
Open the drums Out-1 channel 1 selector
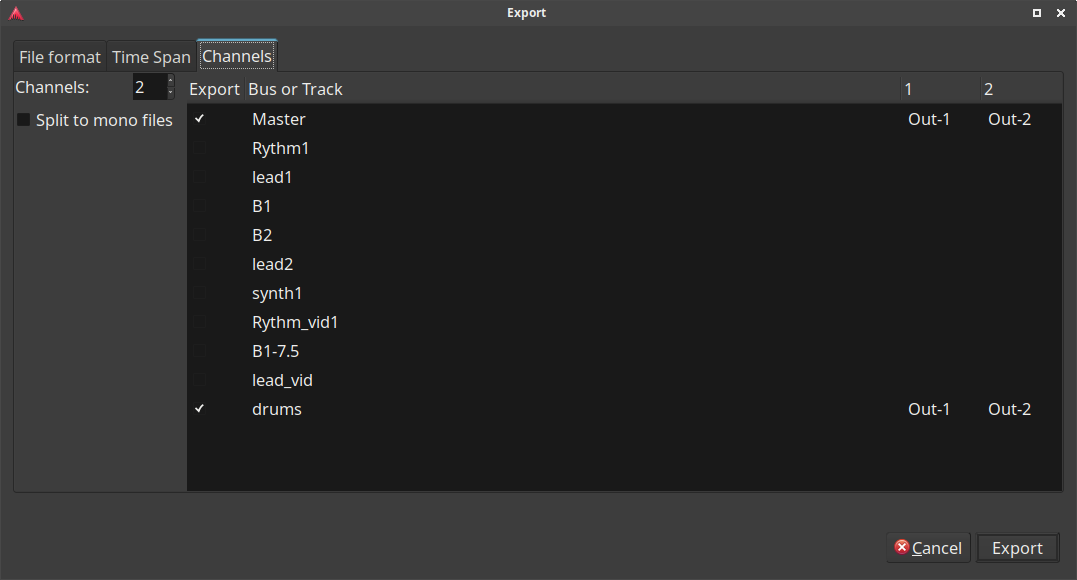pos(929,409)
